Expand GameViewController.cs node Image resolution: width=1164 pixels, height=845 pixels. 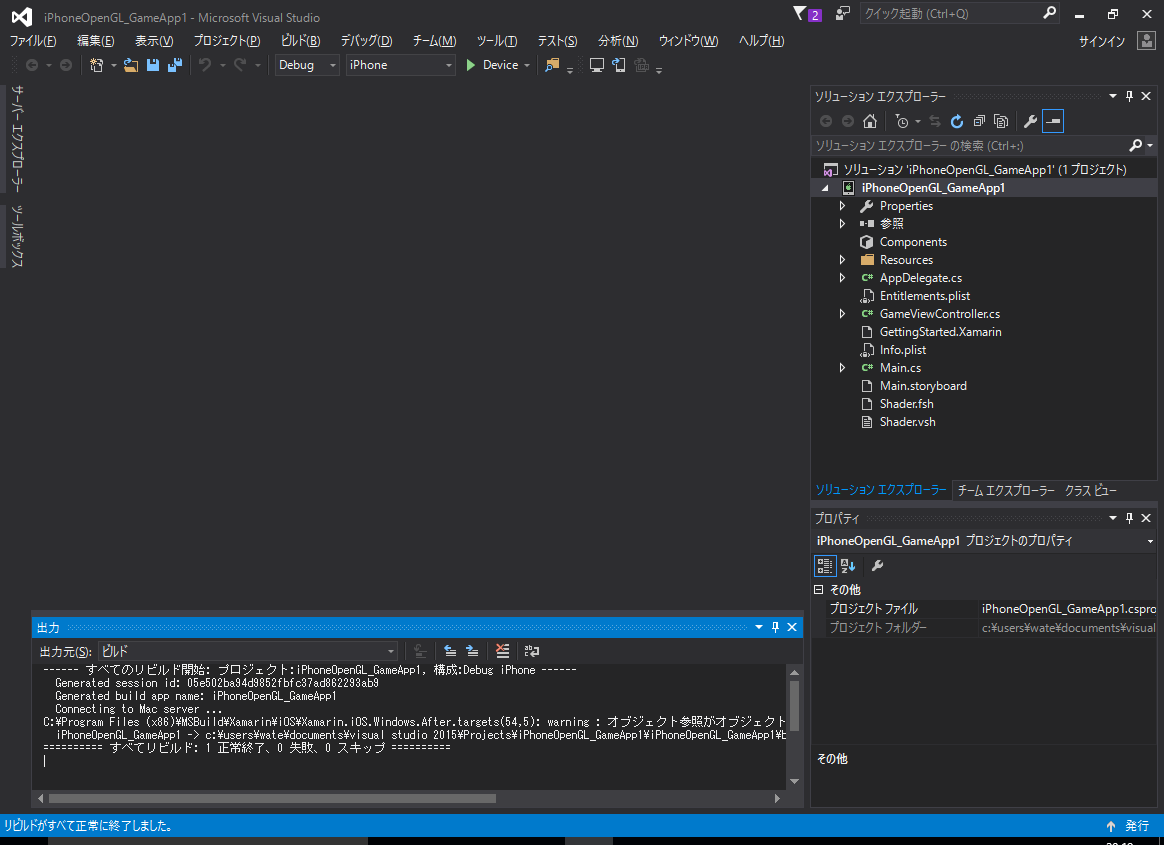843,314
